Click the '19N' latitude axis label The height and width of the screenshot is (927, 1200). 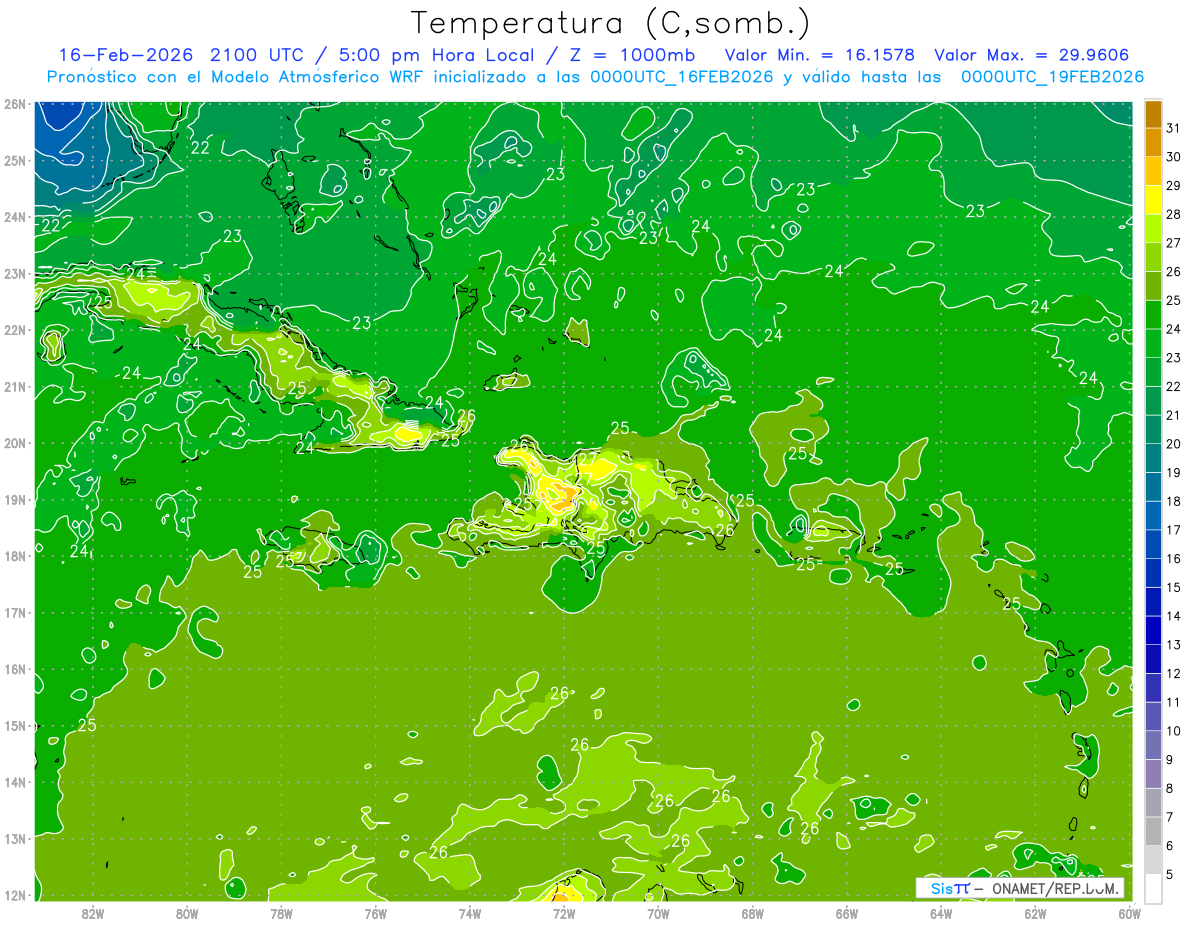pos(14,499)
